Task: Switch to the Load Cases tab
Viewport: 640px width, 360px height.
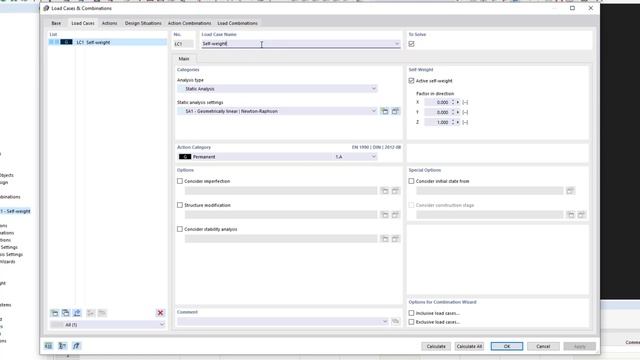Action: (83, 23)
